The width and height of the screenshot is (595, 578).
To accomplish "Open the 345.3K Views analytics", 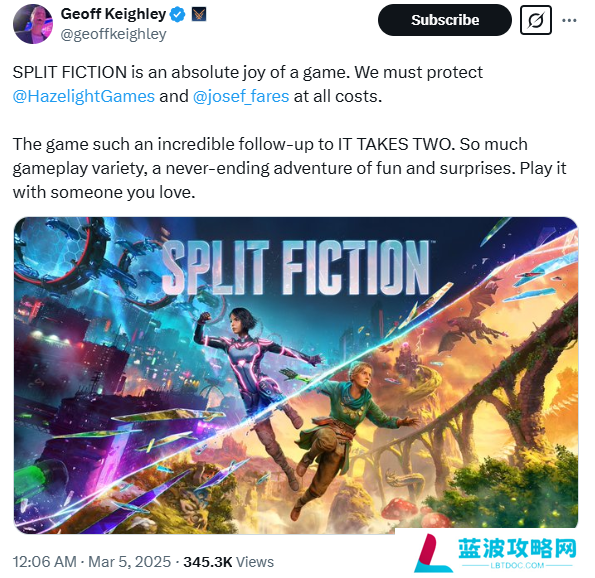I will pos(228,562).
